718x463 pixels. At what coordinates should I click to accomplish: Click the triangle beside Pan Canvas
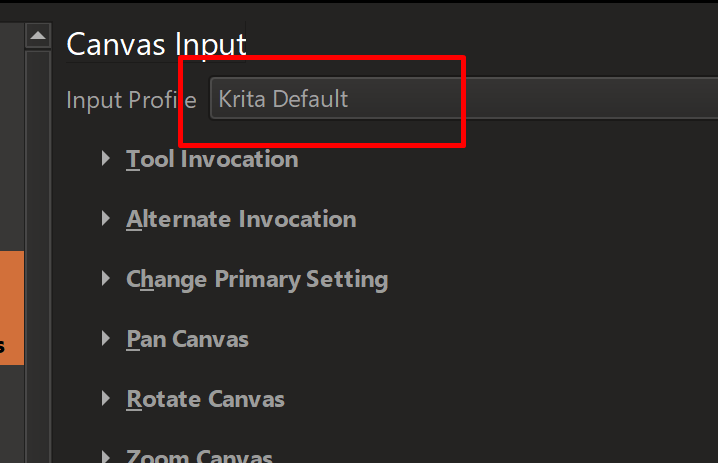coord(107,339)
